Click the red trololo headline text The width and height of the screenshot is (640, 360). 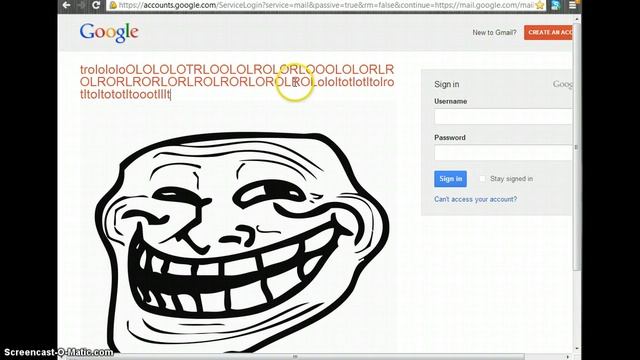[x=237, y=82]
